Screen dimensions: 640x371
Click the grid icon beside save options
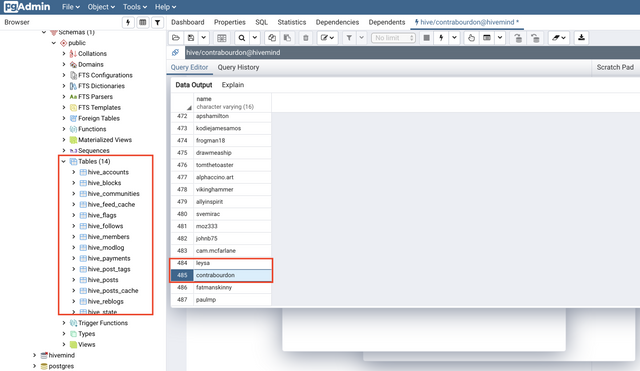[222, 38]
